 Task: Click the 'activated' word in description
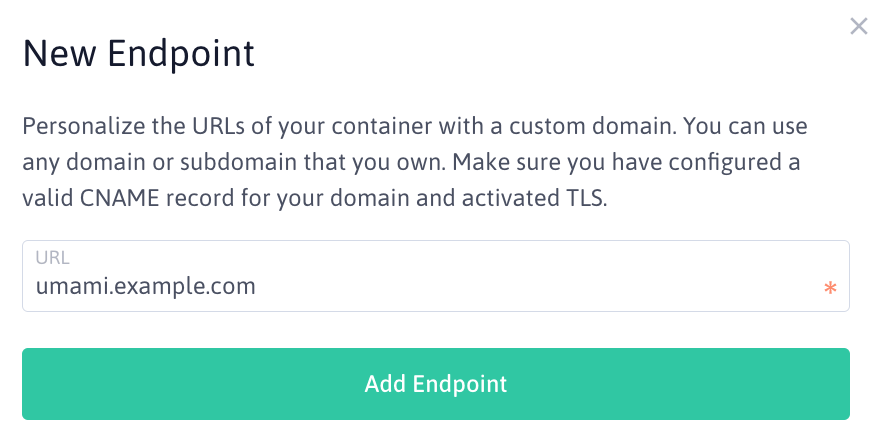pyautogui.click(x=510, y=198)
